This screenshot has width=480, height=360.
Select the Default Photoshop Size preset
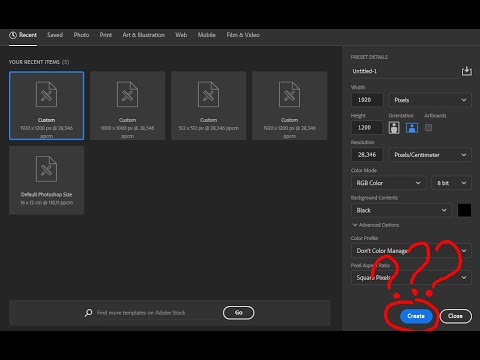point(46,180)
